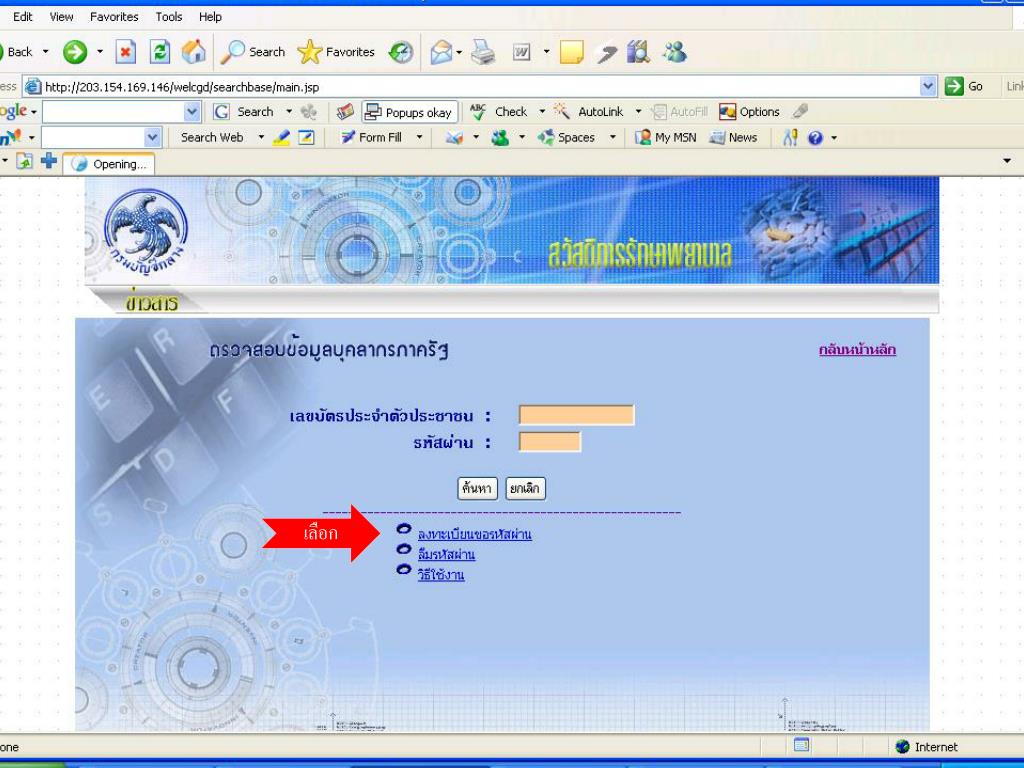Open the Tools menu
This screenshot has height=768, width=1024.
point(168,17)
